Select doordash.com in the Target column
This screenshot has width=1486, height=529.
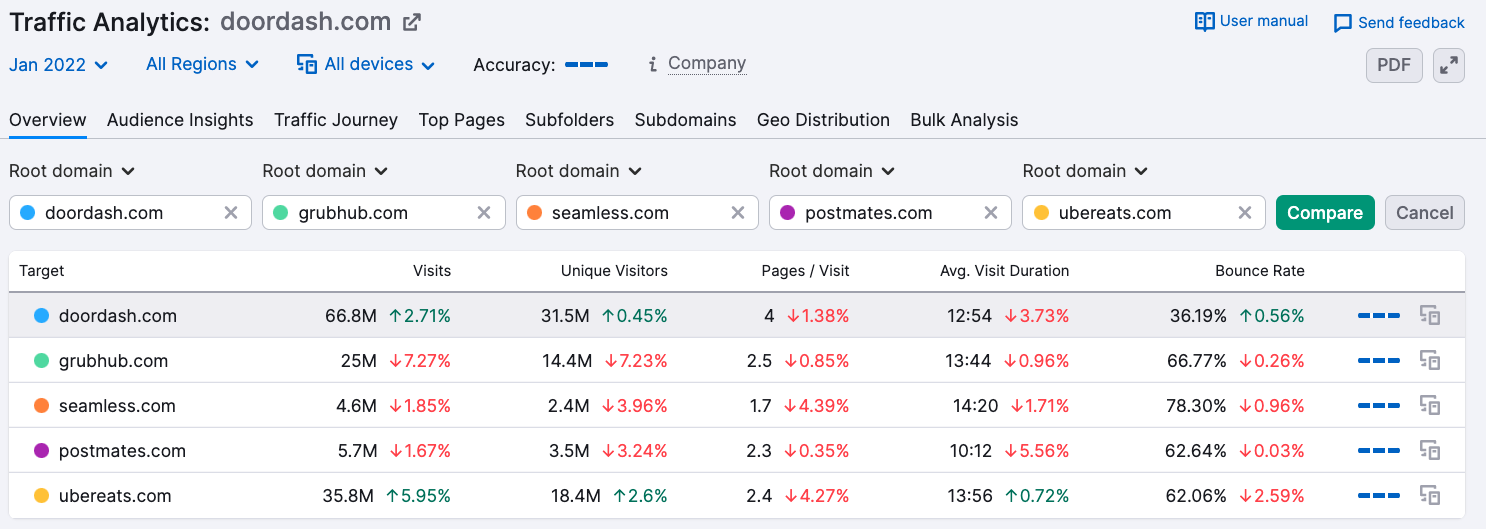pyautogui.click(x=118, y=316)
